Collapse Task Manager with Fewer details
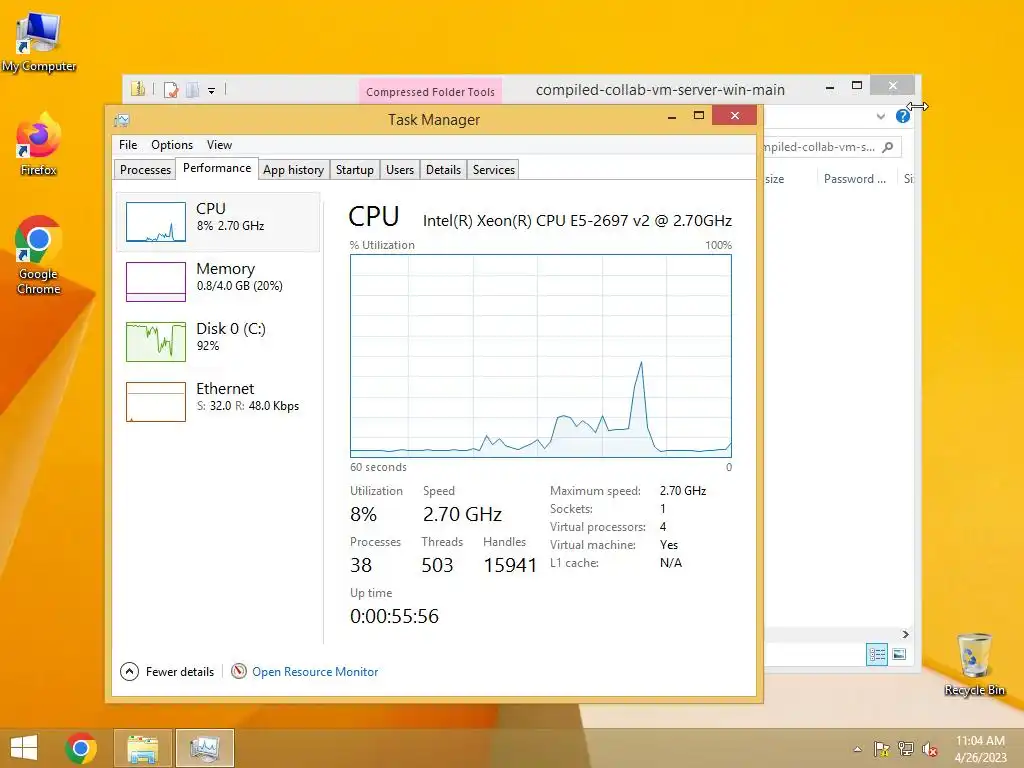Screen dimensions: 1024x768 pos(167,671)
